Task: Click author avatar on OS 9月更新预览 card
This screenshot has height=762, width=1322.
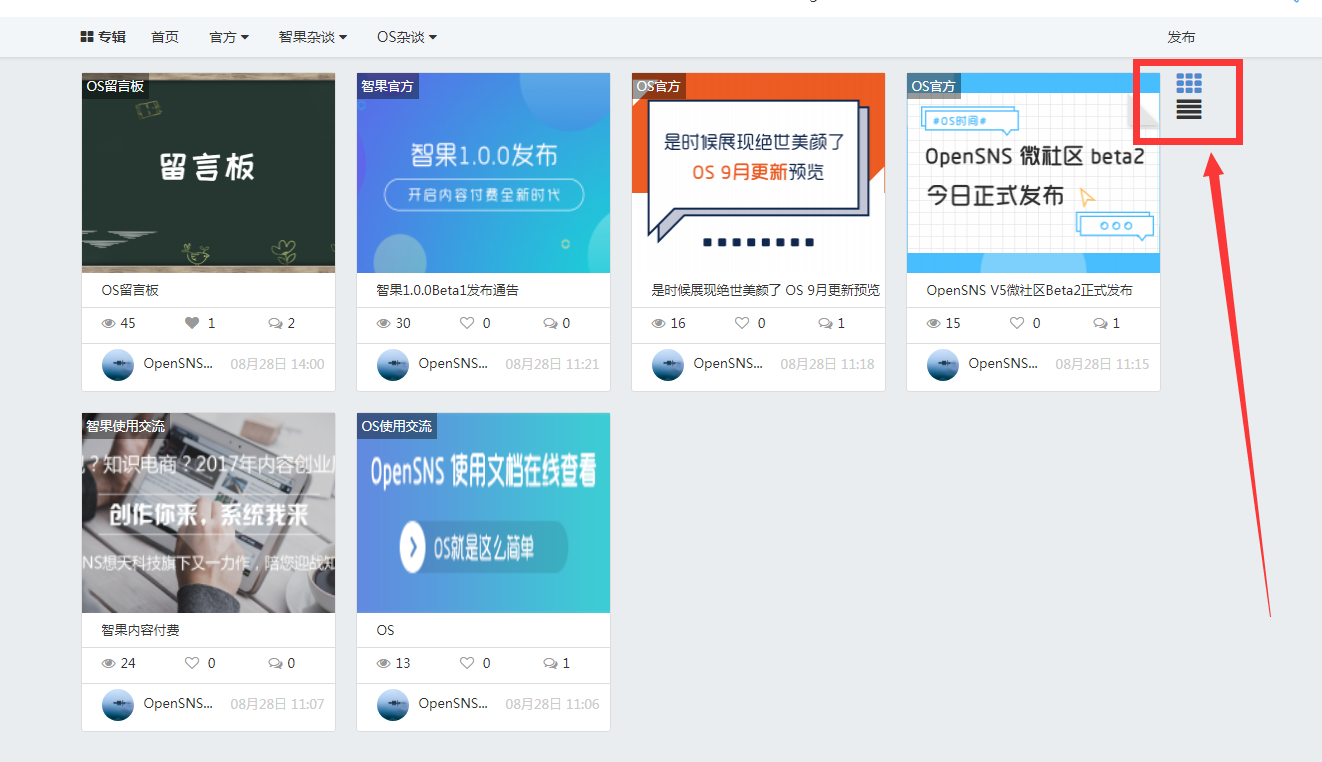Action: pyautogui.click(x=668, y=365)
